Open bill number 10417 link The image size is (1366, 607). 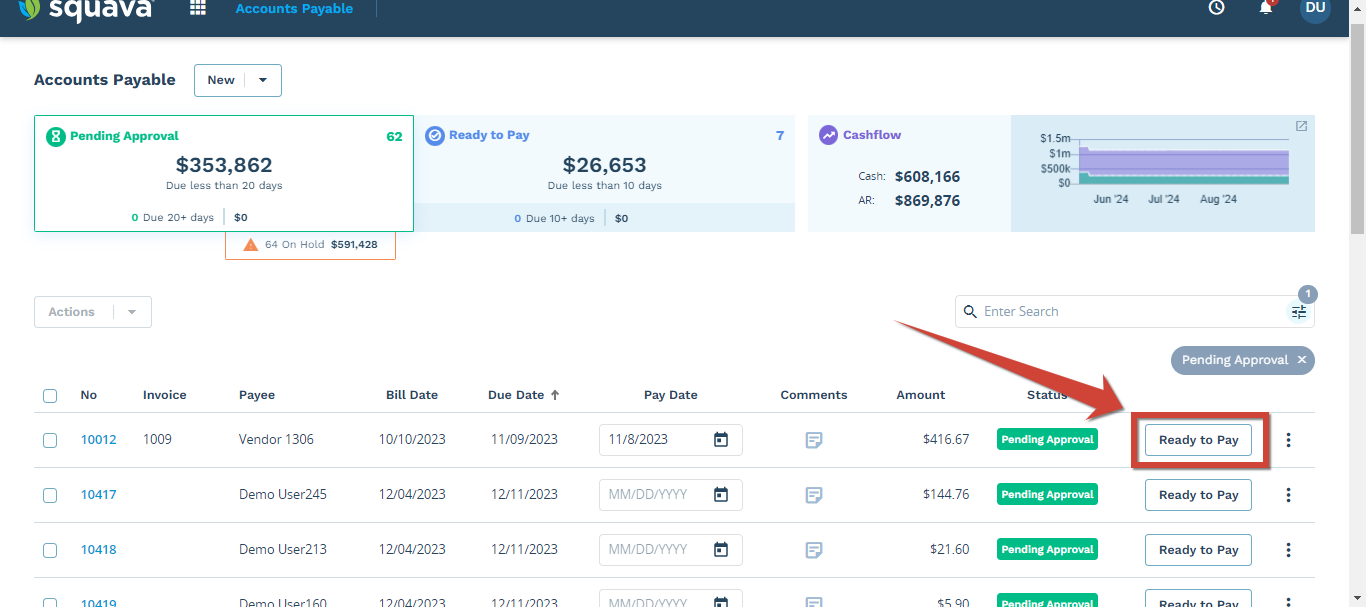coord(98,495)
